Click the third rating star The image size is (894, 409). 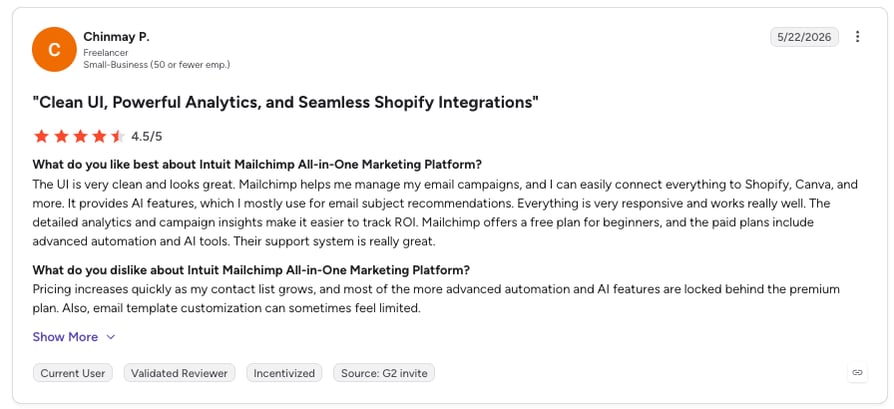pyautogui.click(x=80, y=136)
